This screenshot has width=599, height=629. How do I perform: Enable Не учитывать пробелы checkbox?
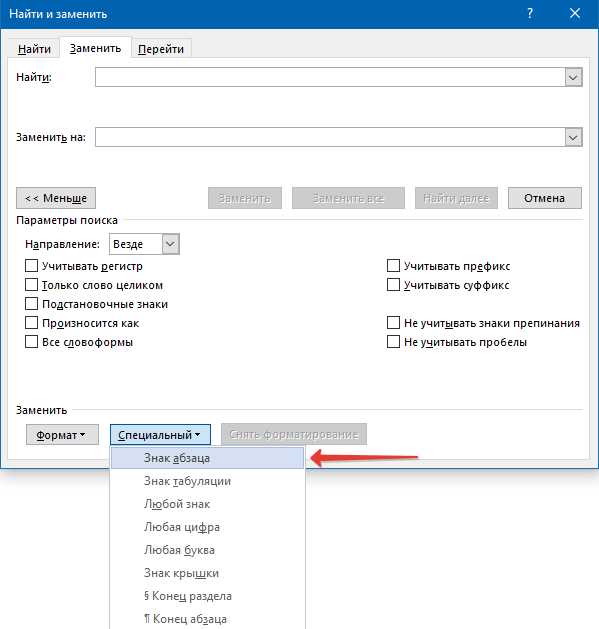point(393,342)
